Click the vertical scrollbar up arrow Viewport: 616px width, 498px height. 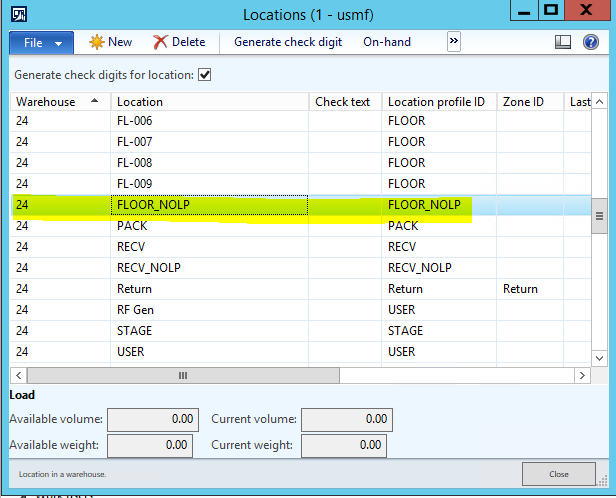pos(599,102)
